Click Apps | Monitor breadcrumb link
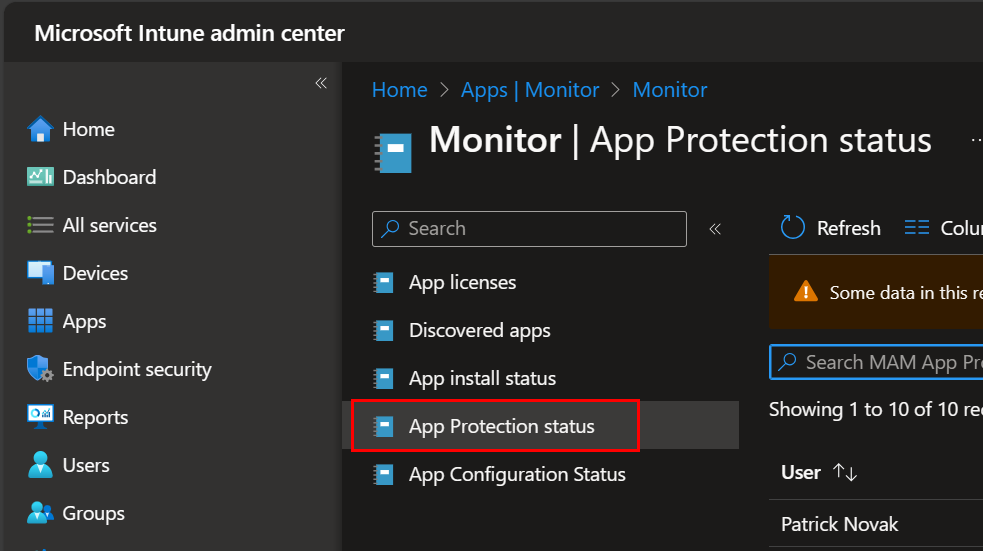Screen dimensions: 983x551 coord(530,90)
